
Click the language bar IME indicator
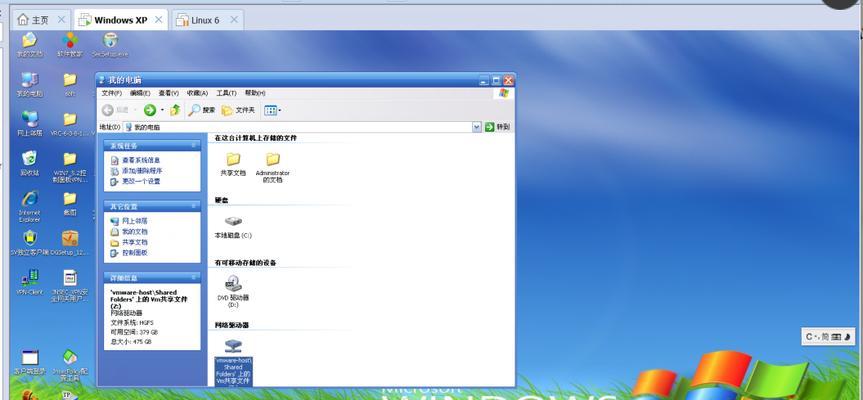(828, 337)
